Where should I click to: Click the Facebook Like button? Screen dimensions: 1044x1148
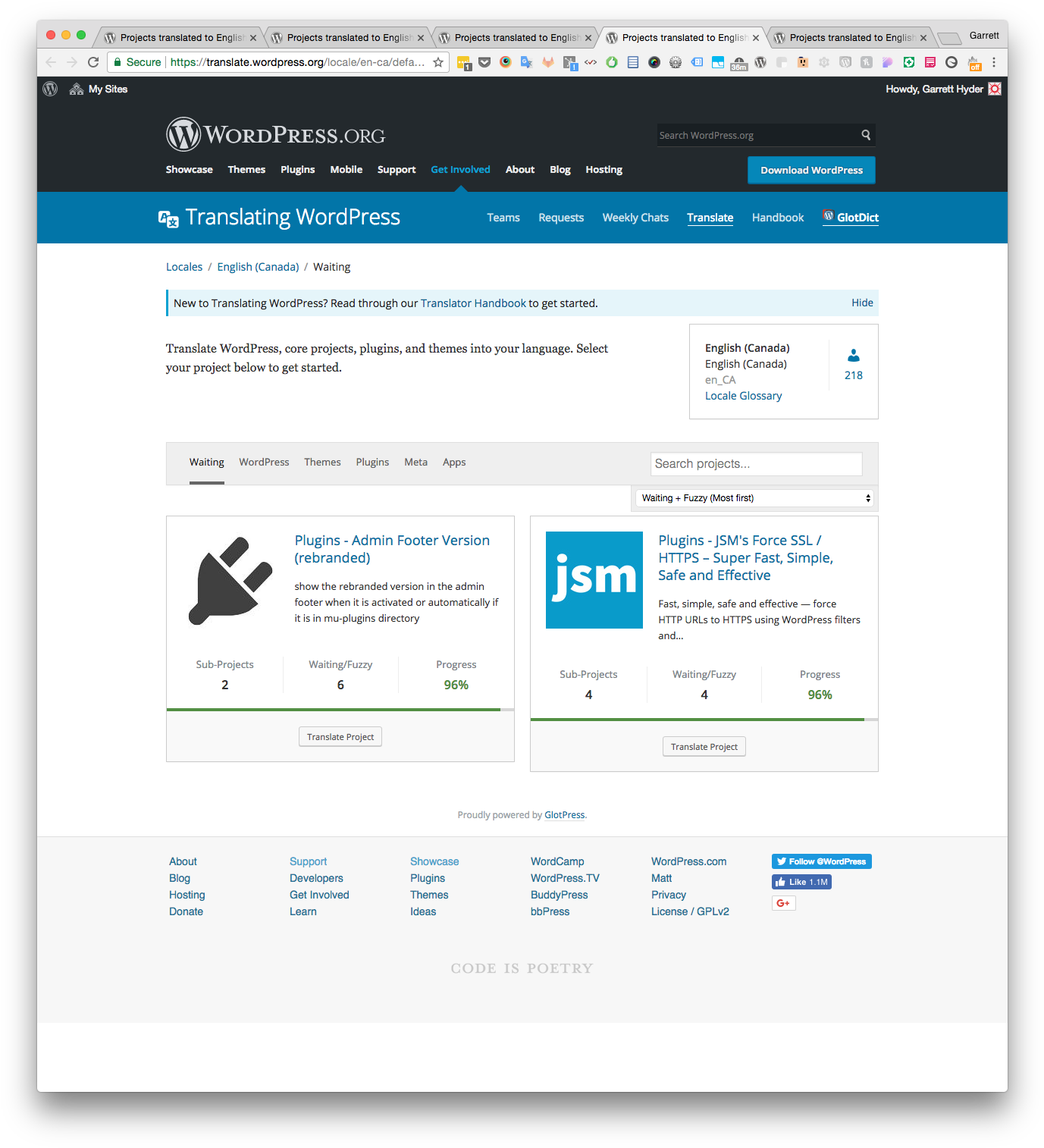point(801,882)
